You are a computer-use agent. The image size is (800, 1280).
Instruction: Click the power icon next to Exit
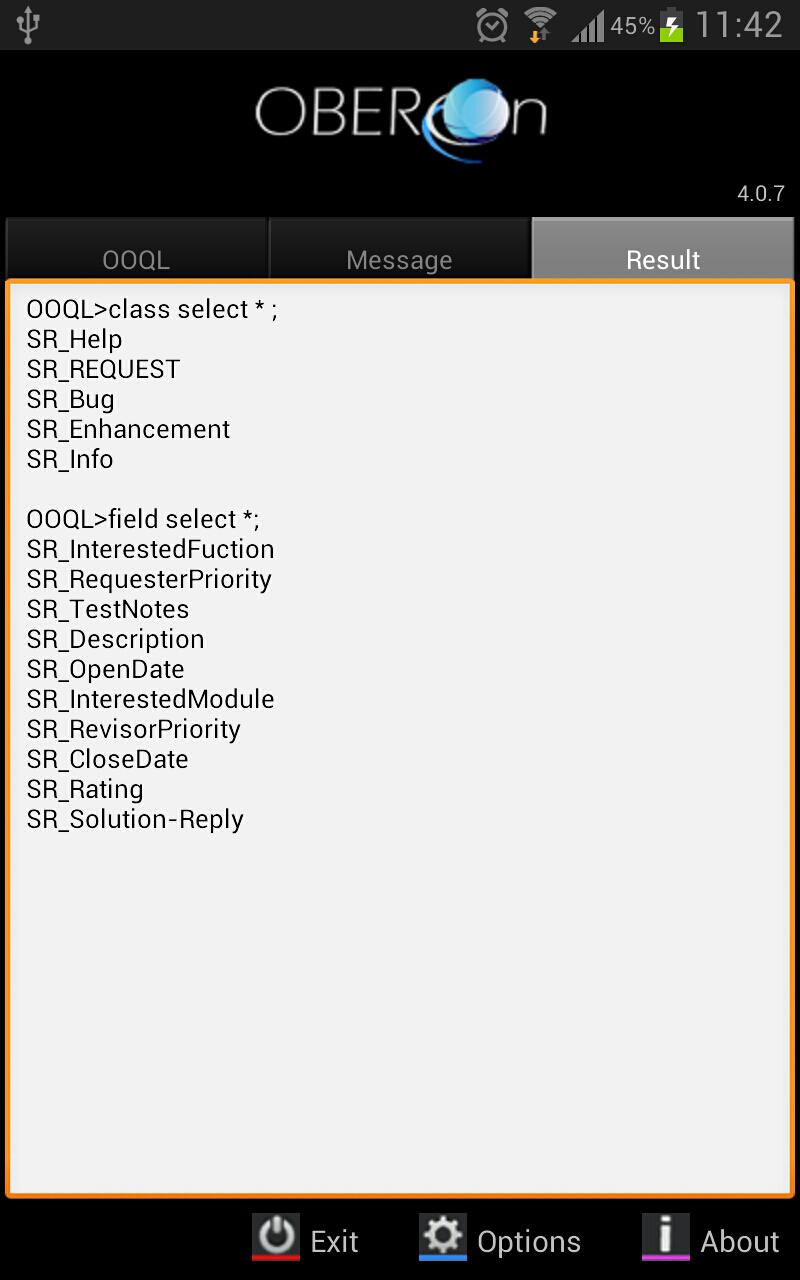pyautogui.click(x=275, y=1237)
